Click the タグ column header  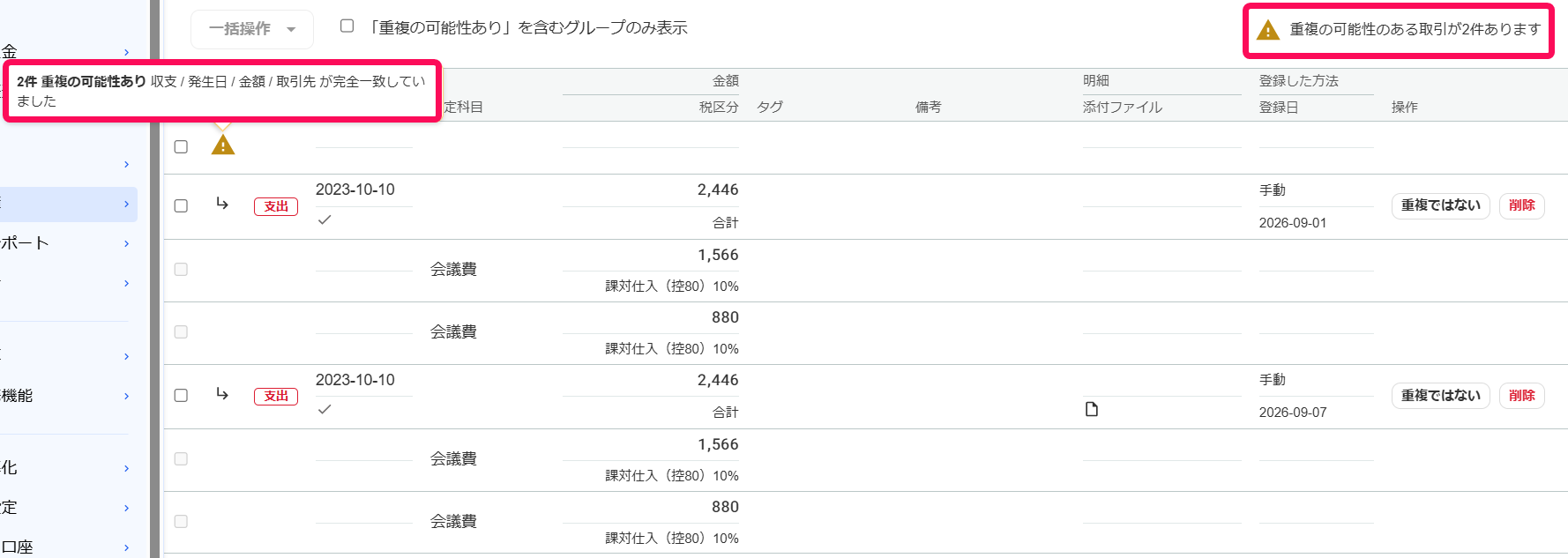(x=770, y=108)
